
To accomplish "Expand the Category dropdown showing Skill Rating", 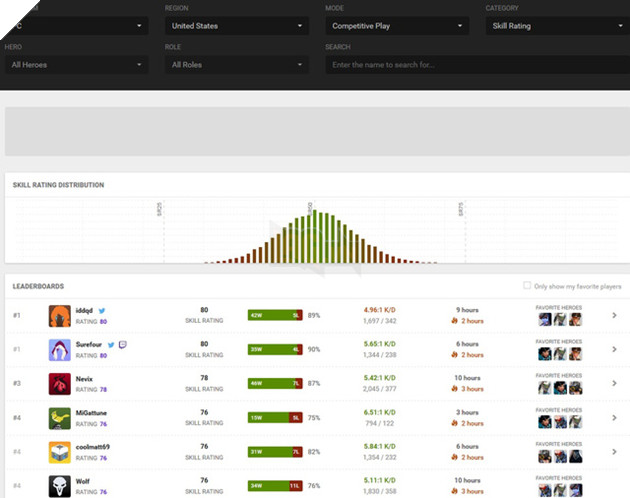I will coord(555,26).
